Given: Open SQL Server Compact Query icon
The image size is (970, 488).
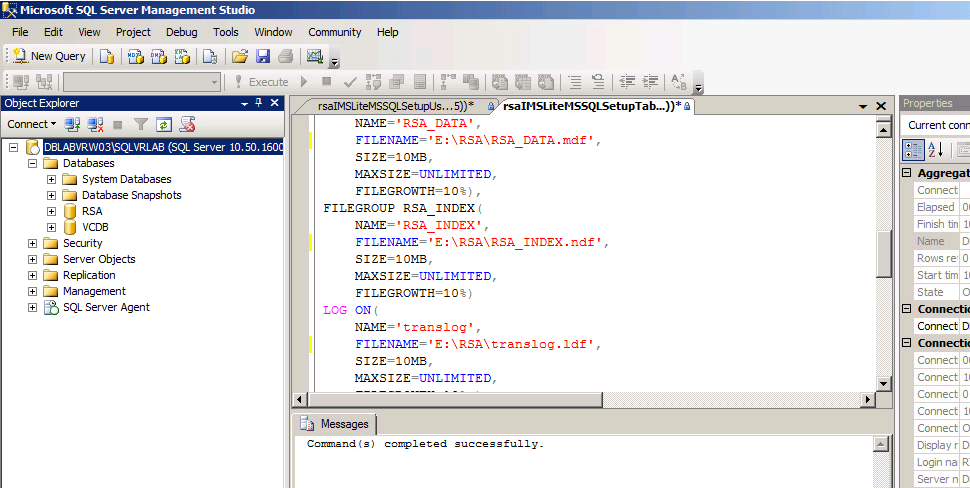Looking at the screenshot, I should click(210, 56).
